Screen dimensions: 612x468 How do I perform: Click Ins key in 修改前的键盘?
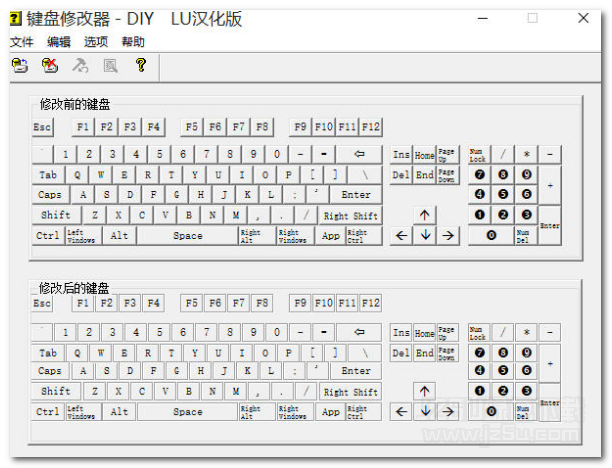point(401,155)
